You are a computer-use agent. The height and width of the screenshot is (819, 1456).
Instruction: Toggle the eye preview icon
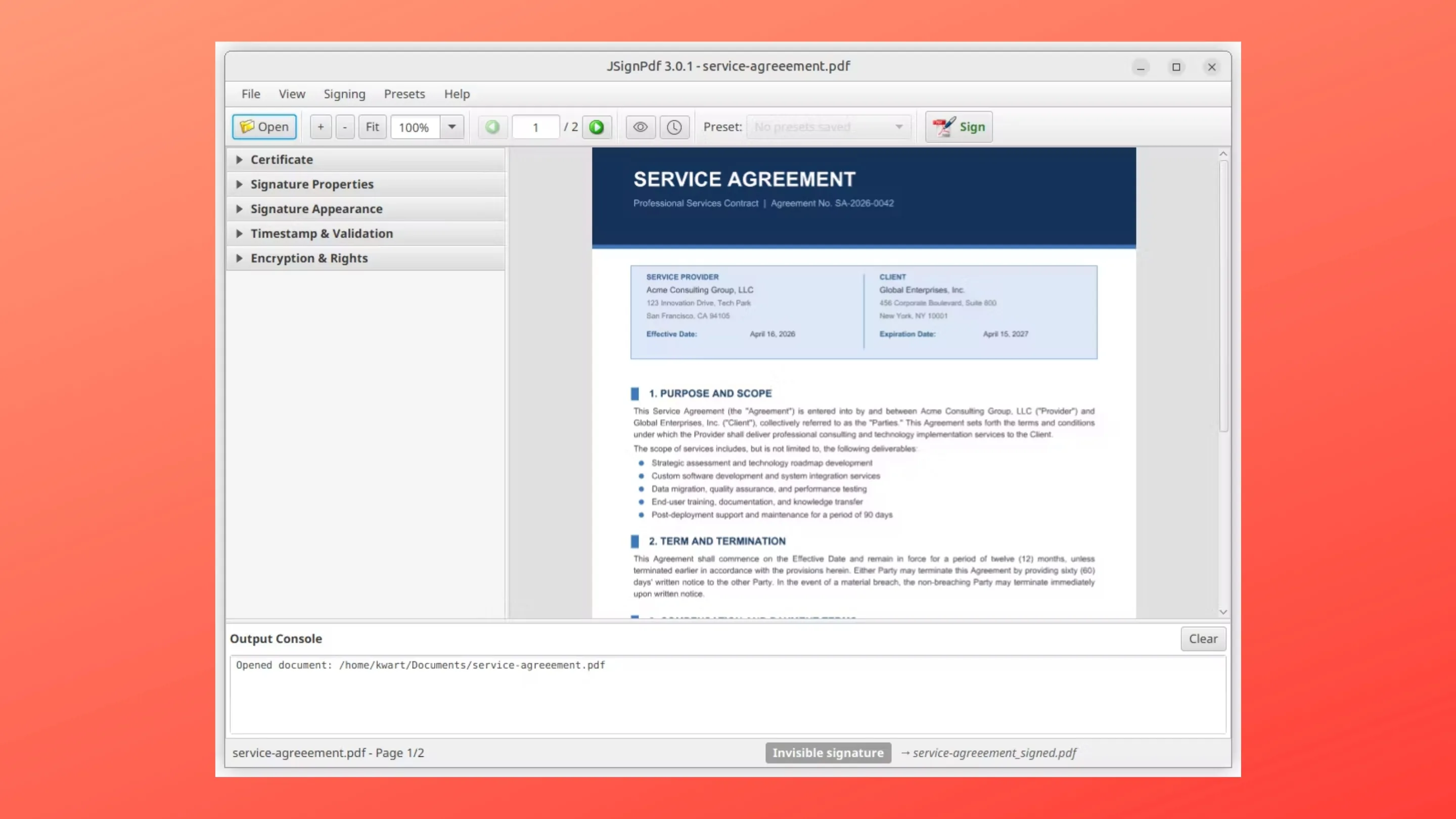coord(641,126)
